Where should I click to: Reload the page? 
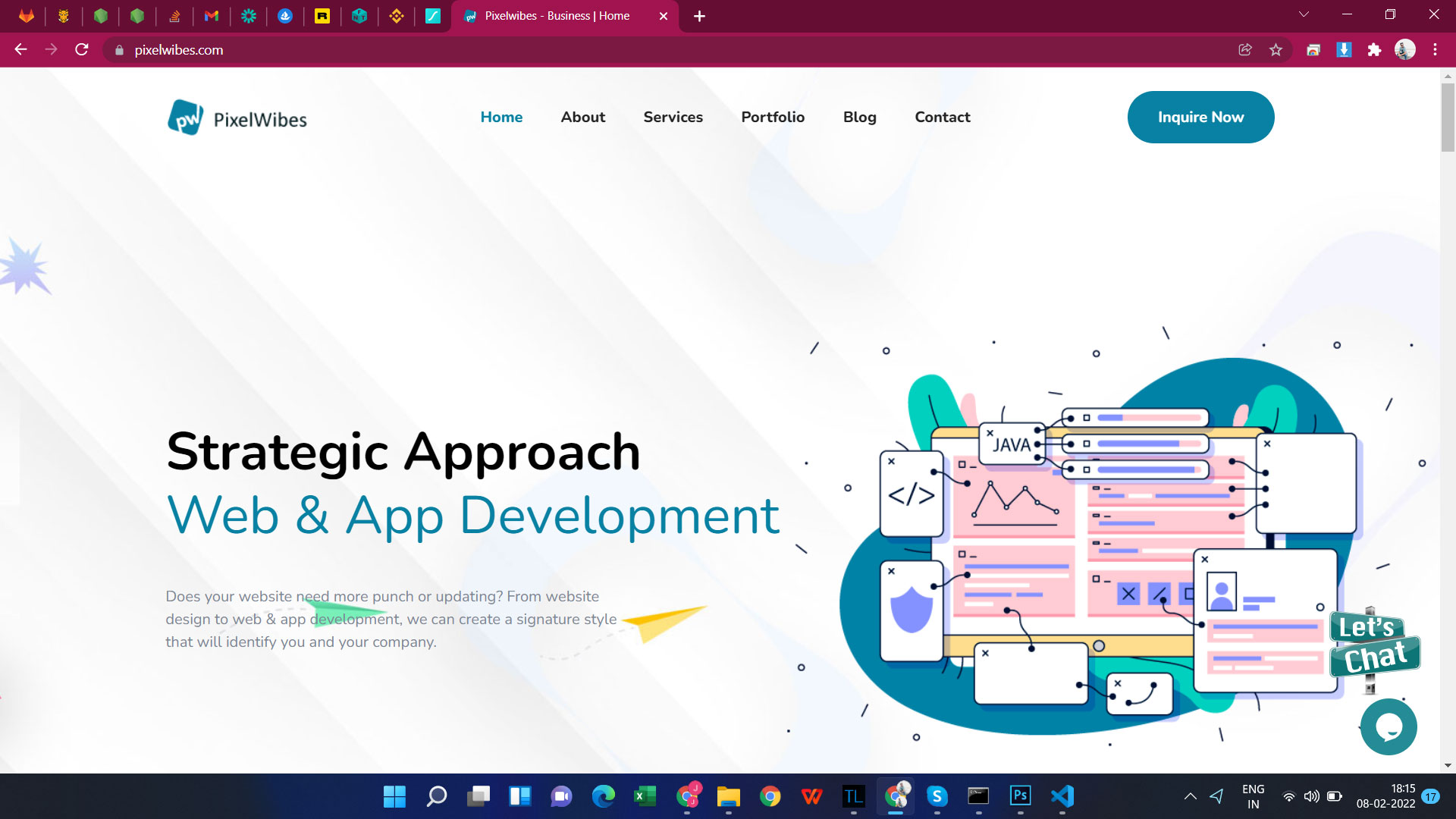[82, 50]
